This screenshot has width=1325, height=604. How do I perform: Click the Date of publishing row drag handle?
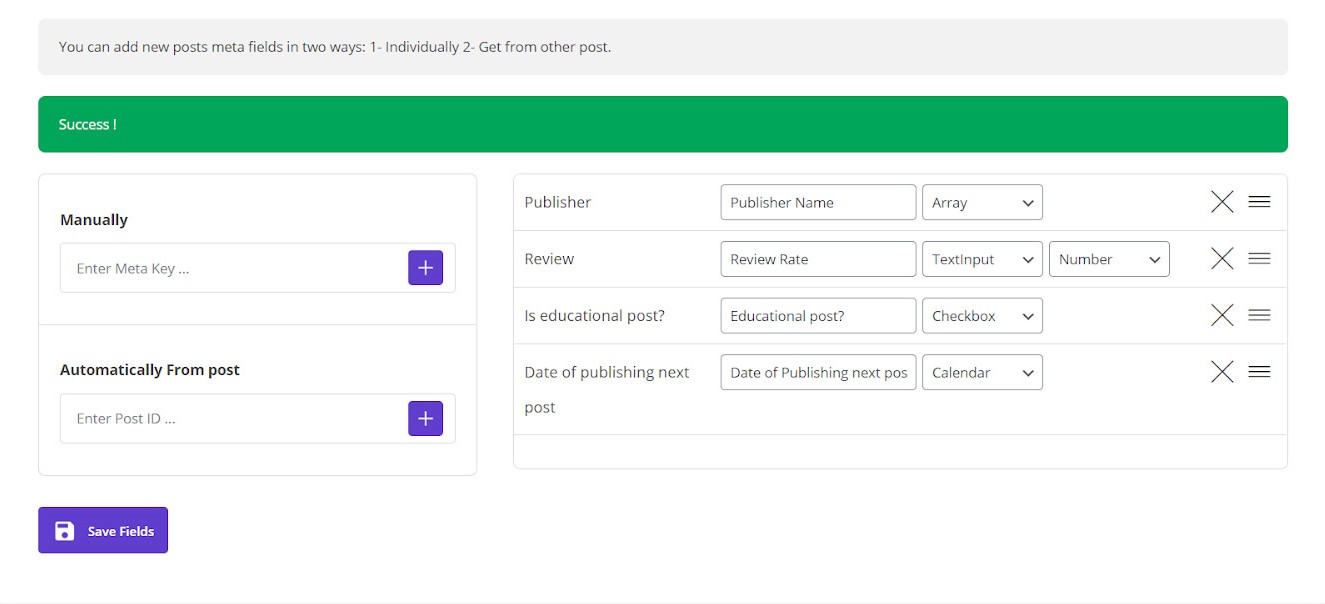point(1259,372)
